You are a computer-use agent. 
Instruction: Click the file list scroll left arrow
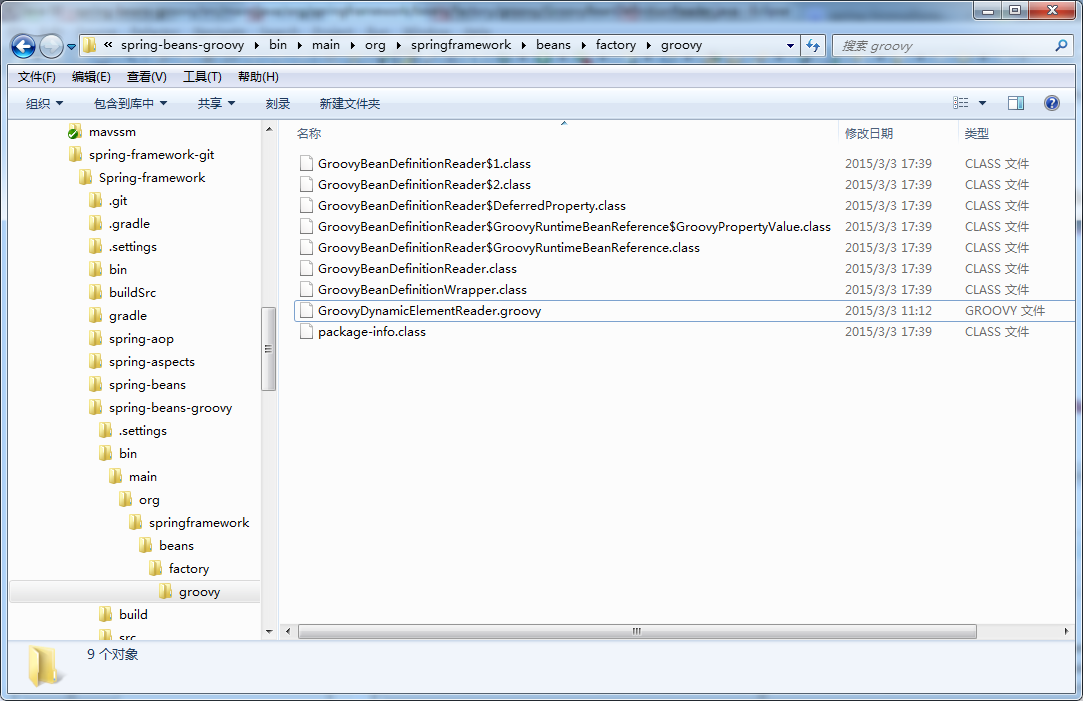pyautogui.click(x=289, y=631)
